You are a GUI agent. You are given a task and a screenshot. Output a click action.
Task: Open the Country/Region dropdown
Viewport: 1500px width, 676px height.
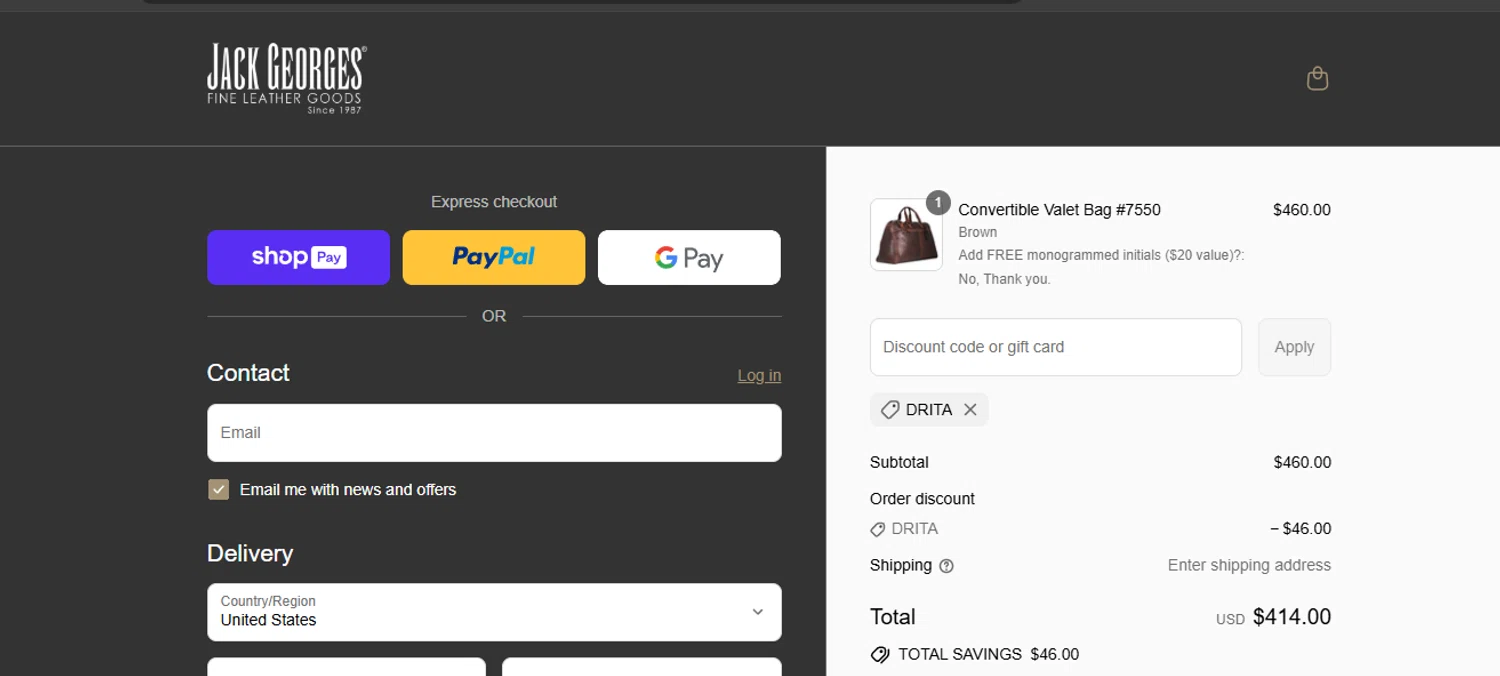[494, 612]
